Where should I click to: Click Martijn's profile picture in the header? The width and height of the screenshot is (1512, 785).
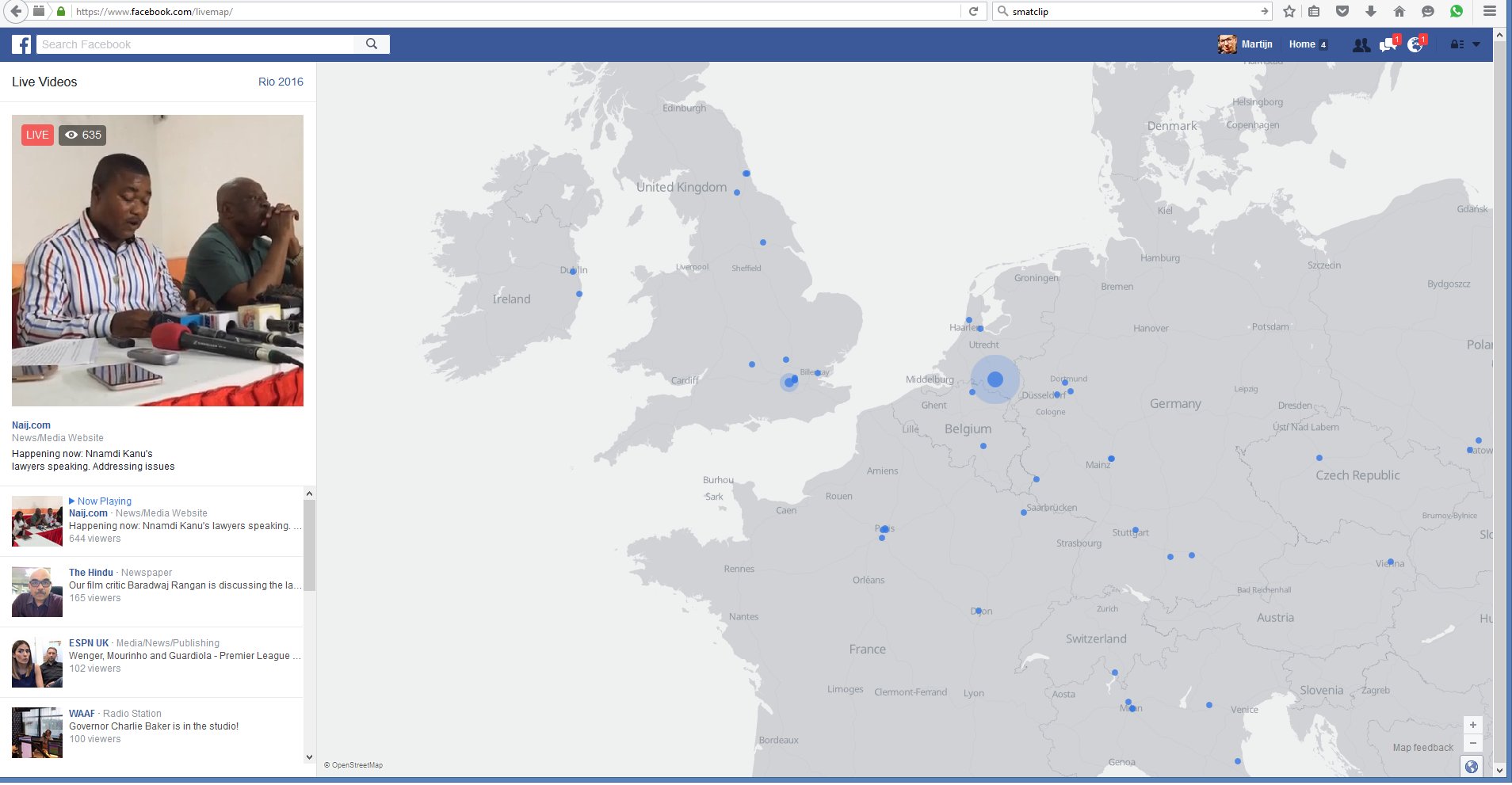[x=1228, y=44]
